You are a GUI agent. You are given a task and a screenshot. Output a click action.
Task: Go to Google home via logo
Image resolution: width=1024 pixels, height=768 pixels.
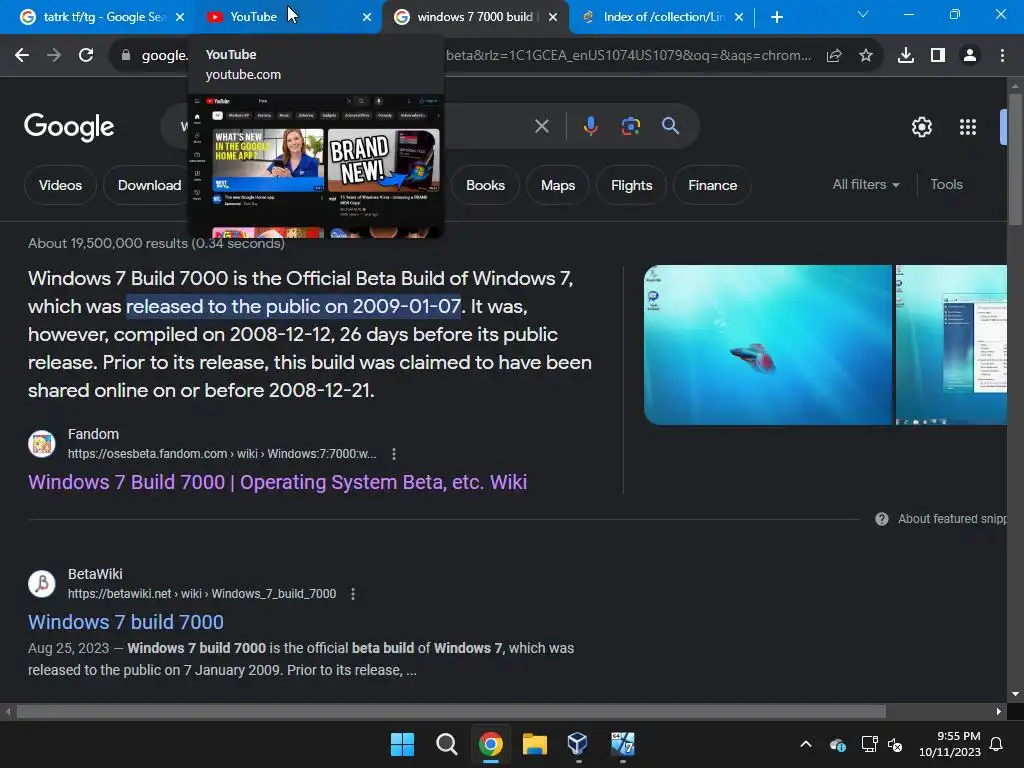coord(69,127)
